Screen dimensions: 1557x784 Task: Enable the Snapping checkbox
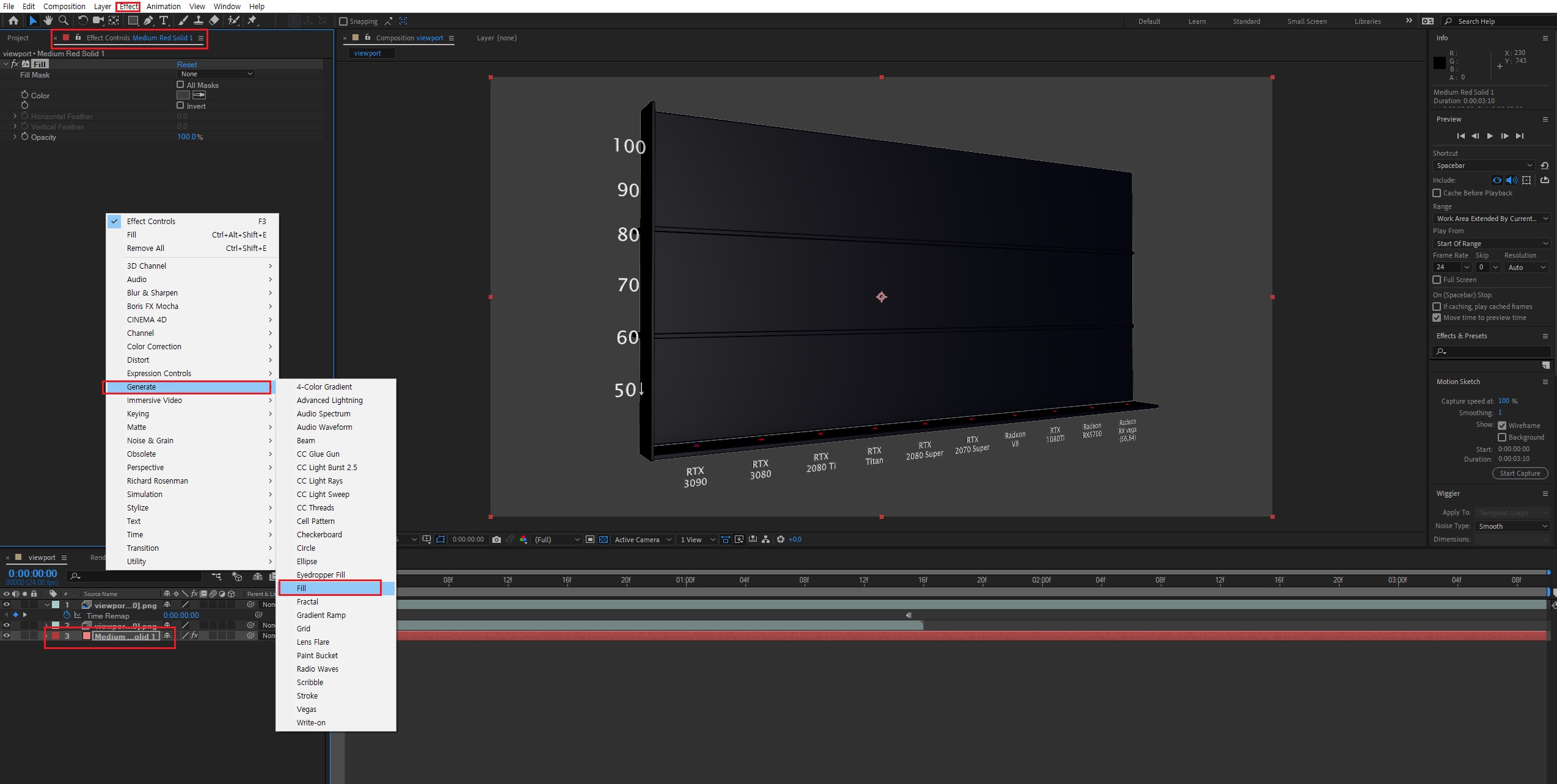coord(343,21)
